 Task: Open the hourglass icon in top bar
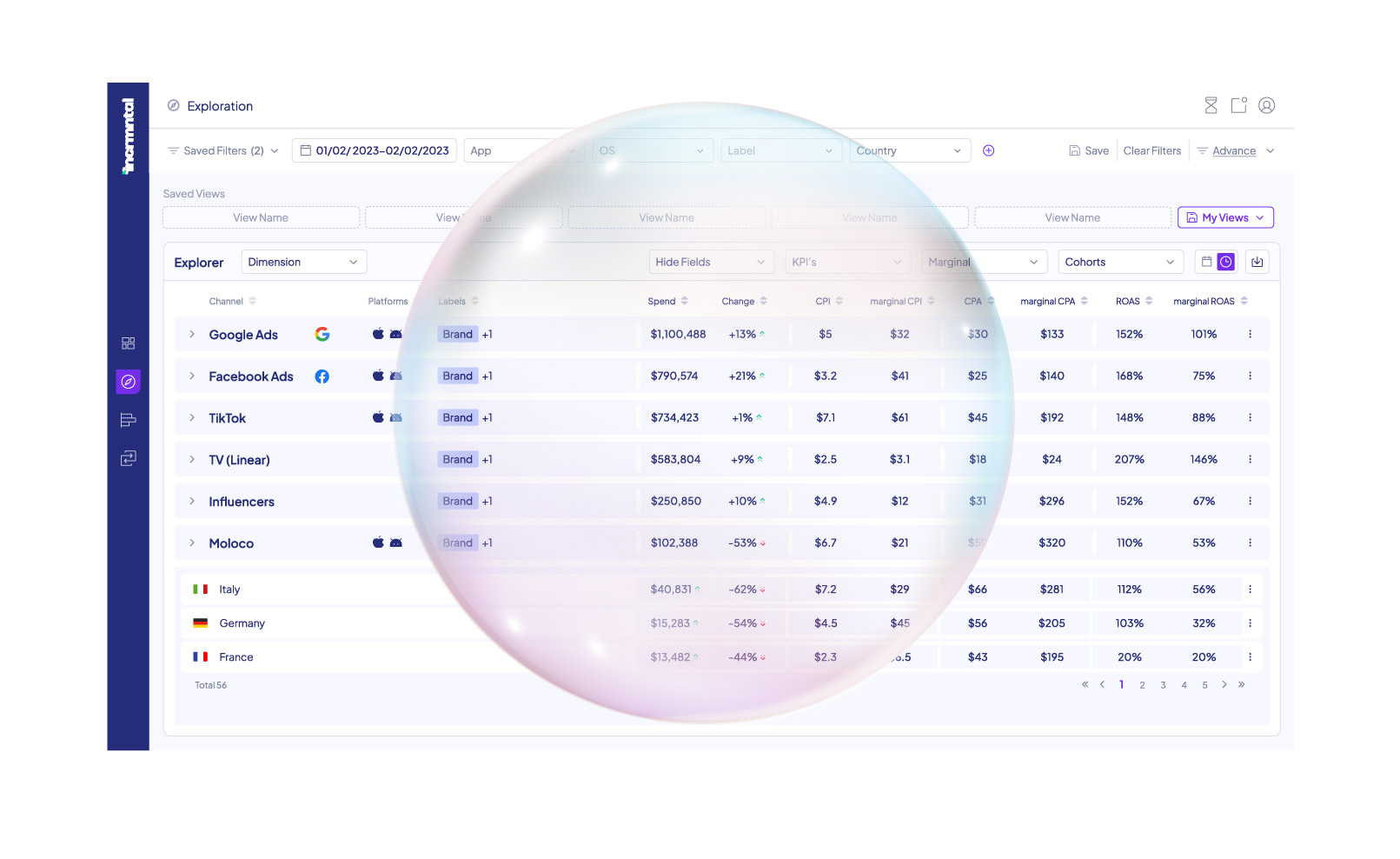[x=1211, y=106]
